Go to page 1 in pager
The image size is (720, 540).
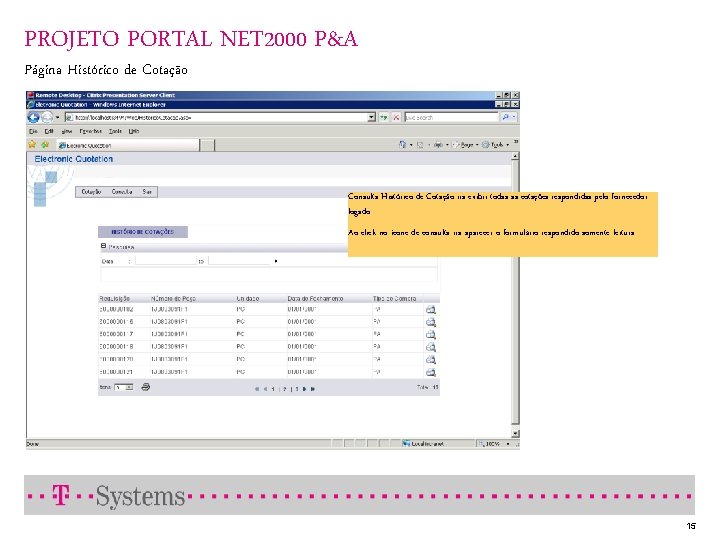point(273,389)
